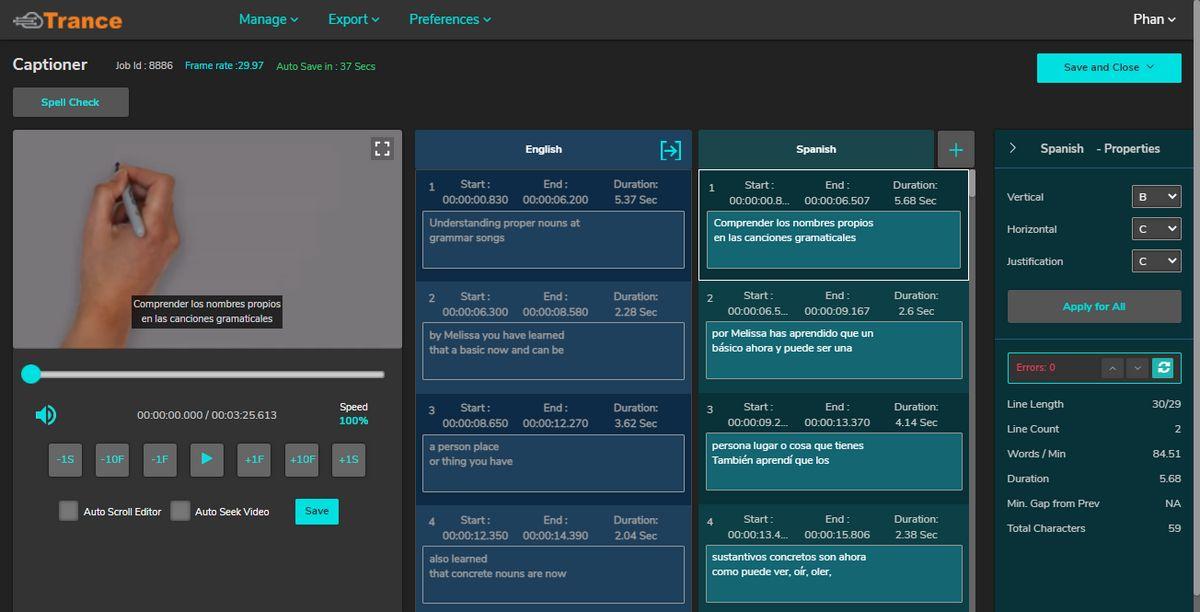This screenshot has height=612, width=1200.
Task: Go to previous error arrow
Action: click(x=1113, y=368)
